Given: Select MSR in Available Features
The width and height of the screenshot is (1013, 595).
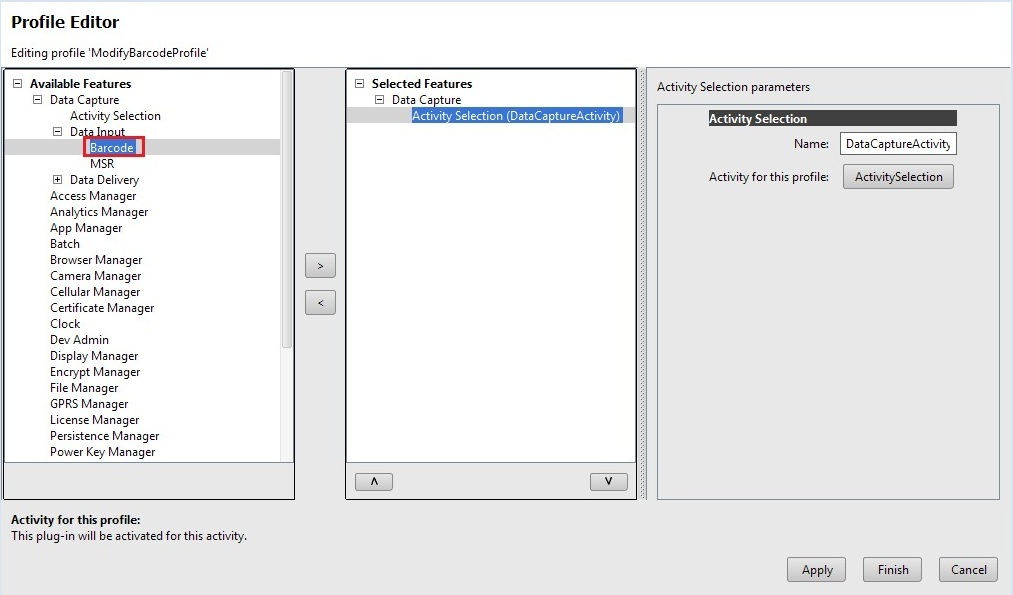Looking at the screenshot, I should [x=102, y=164].
